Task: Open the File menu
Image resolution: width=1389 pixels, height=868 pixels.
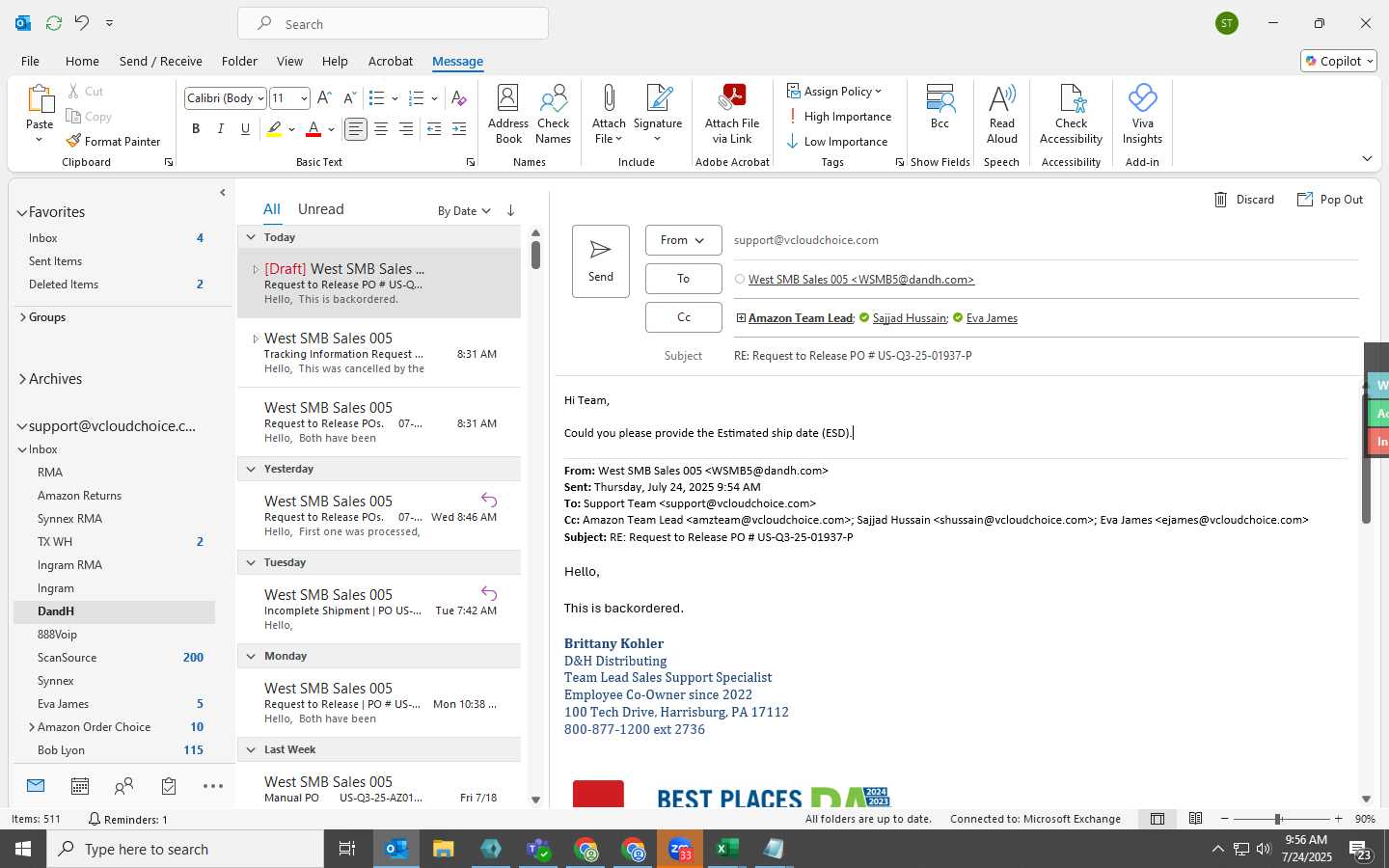Action: 30,61
